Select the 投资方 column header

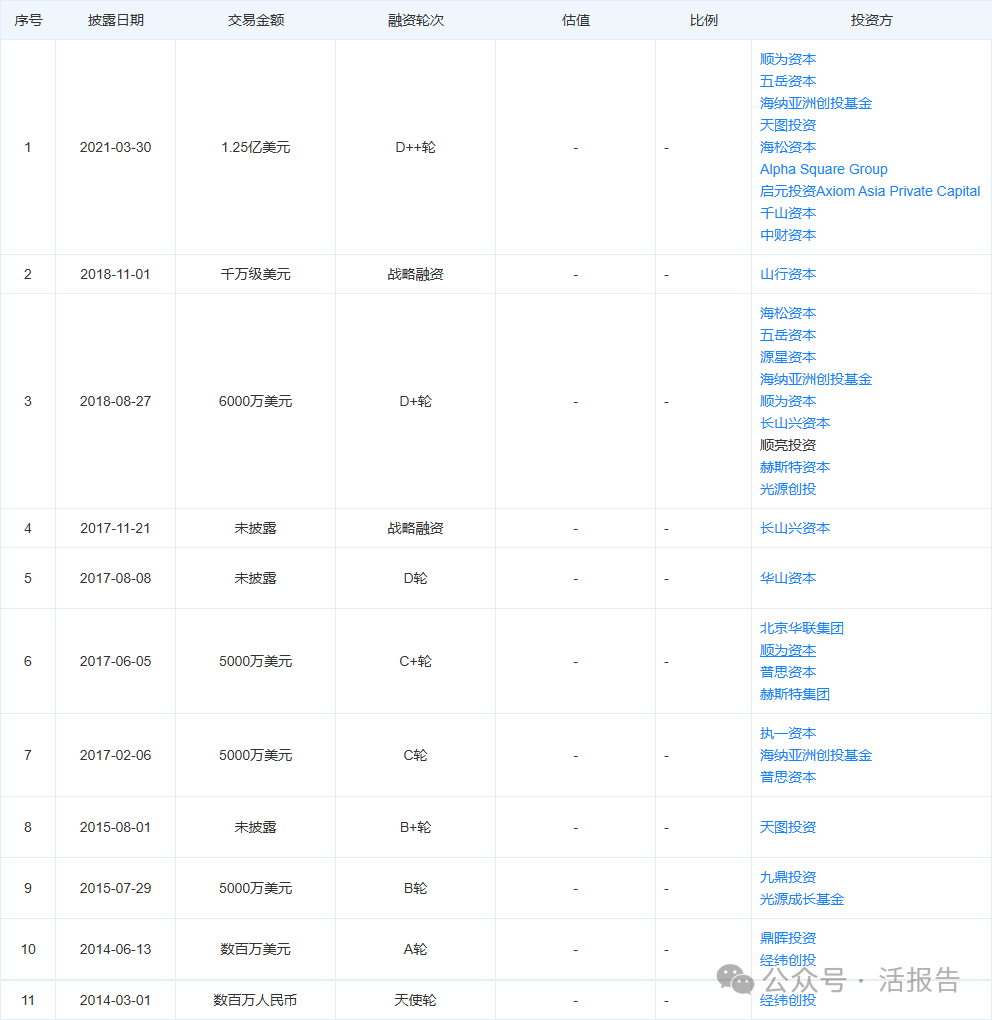pyautogui.click(x=870, y=19)
